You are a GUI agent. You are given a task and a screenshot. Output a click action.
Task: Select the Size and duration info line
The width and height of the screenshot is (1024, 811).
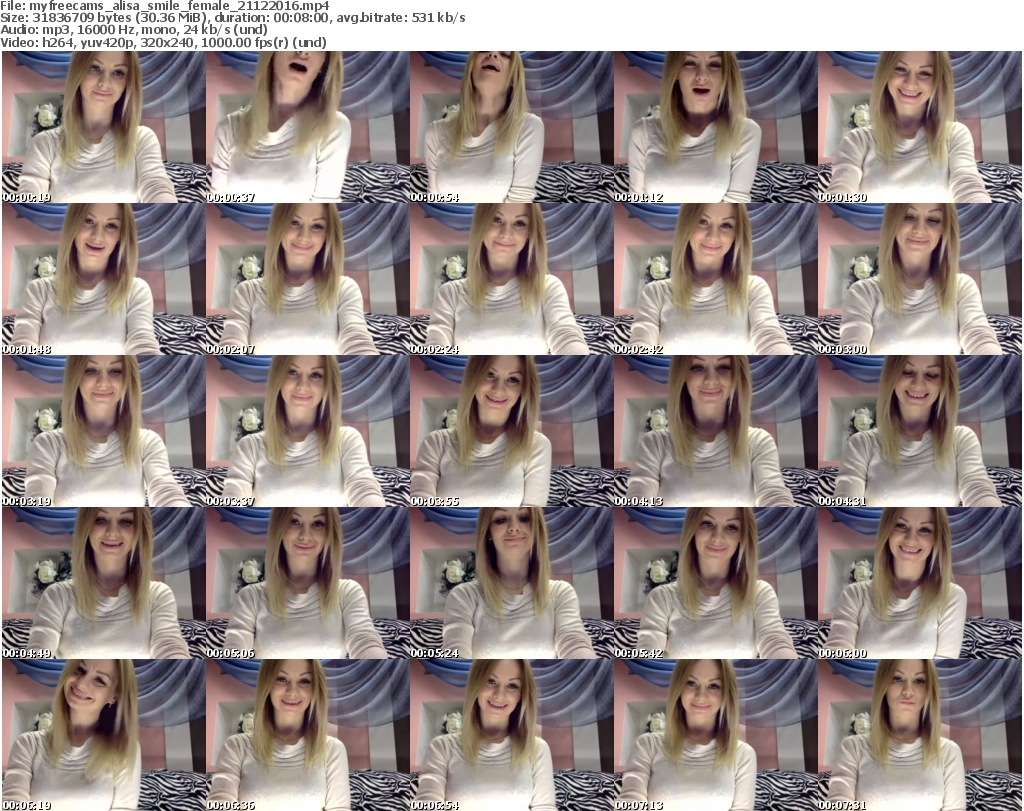tap(233, 18)
